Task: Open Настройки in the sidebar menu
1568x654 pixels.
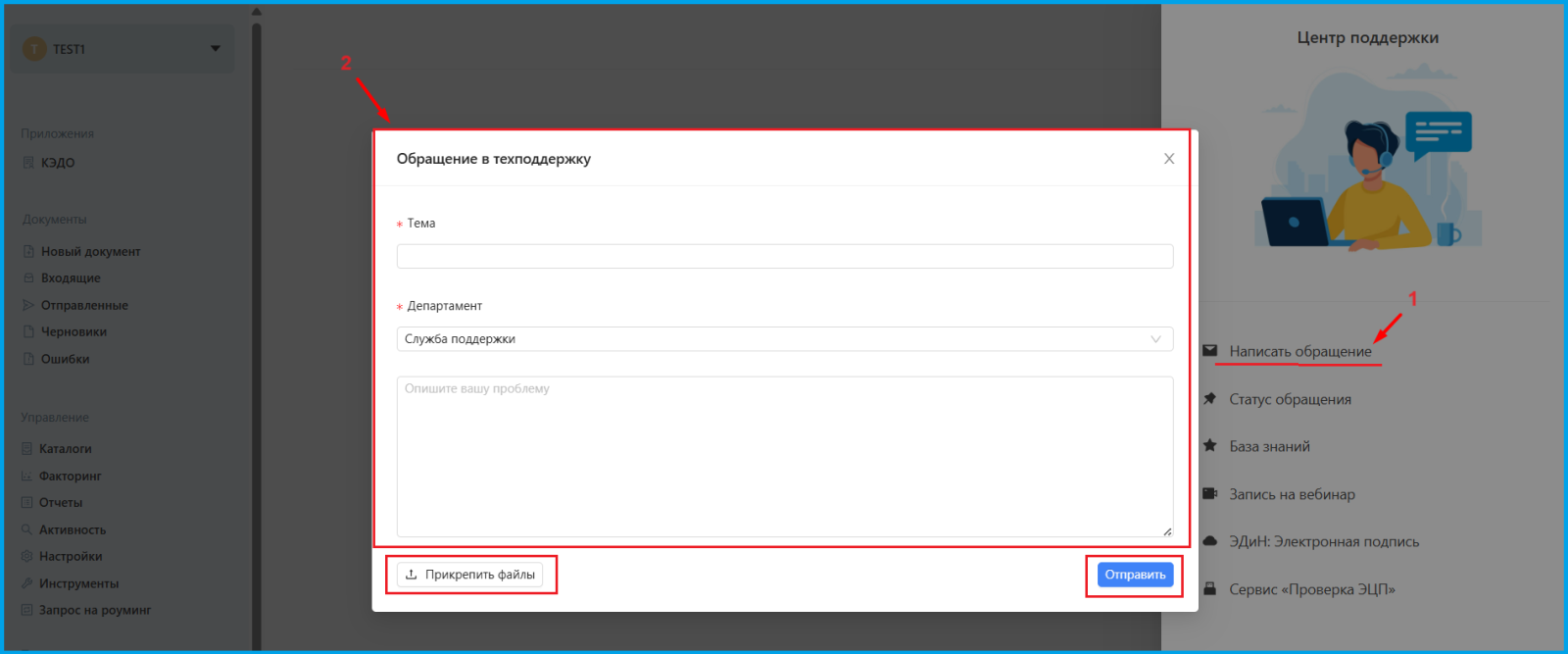Action: point(71,556)
